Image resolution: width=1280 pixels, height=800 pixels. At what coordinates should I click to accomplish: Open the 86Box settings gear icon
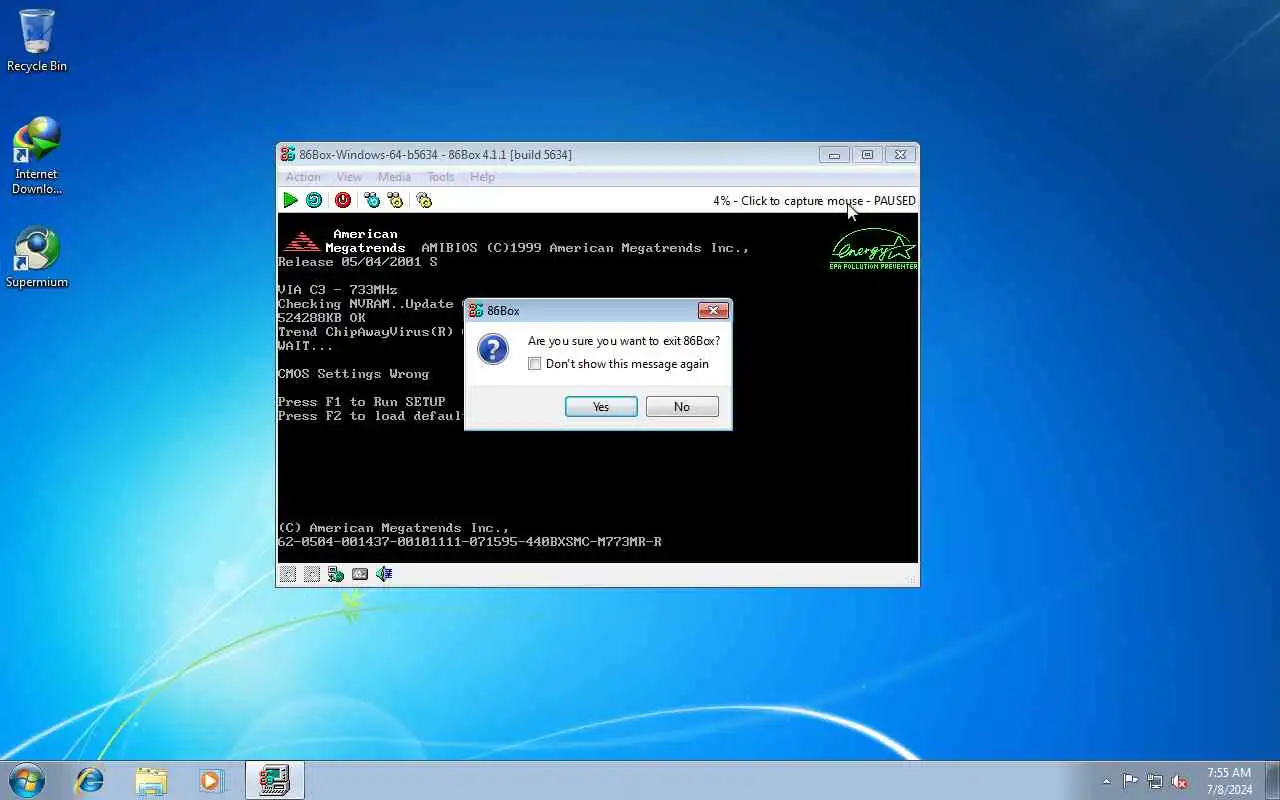tap(424, 200)
